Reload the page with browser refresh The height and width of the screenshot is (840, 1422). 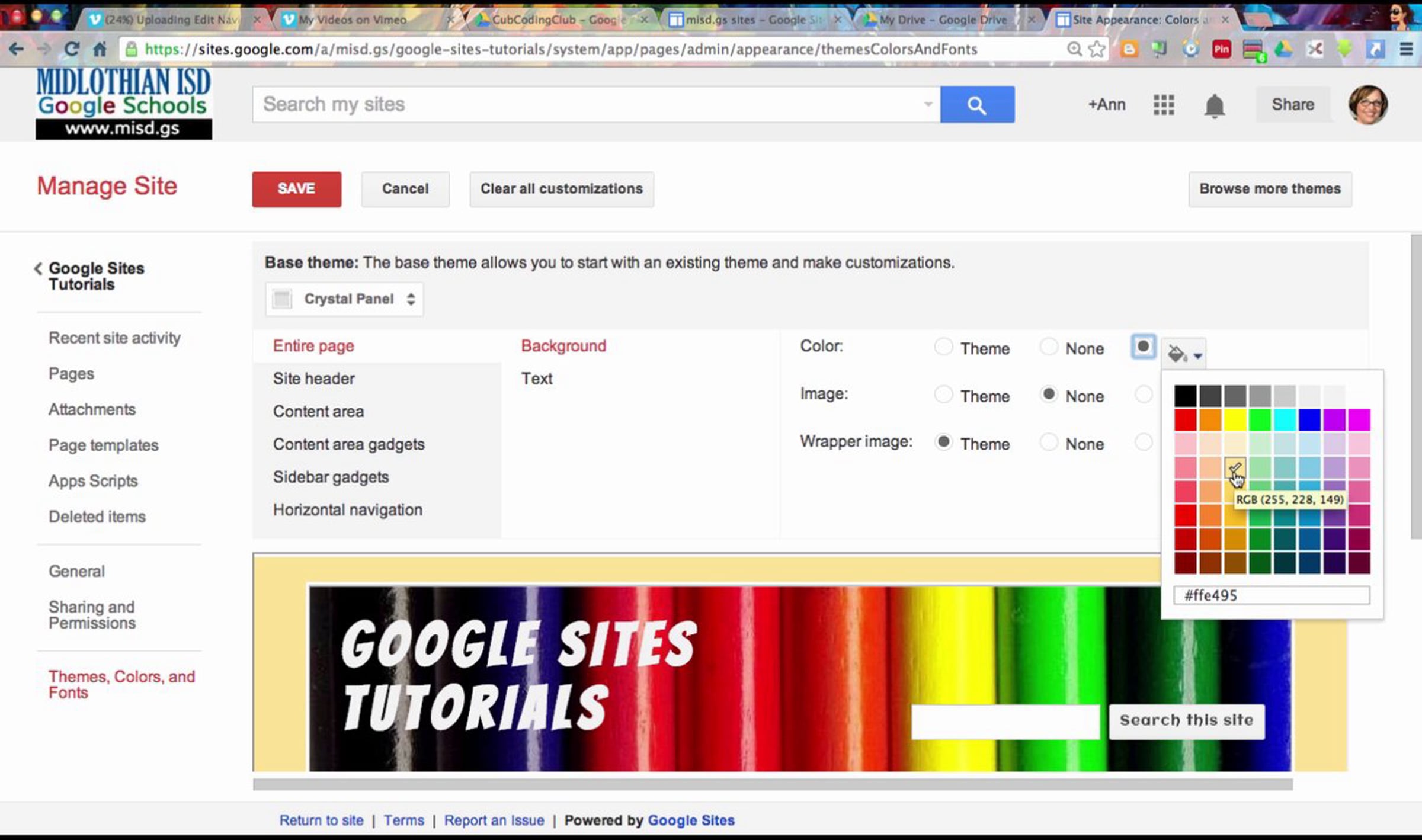pyautogui.click(x=72, y=49)
